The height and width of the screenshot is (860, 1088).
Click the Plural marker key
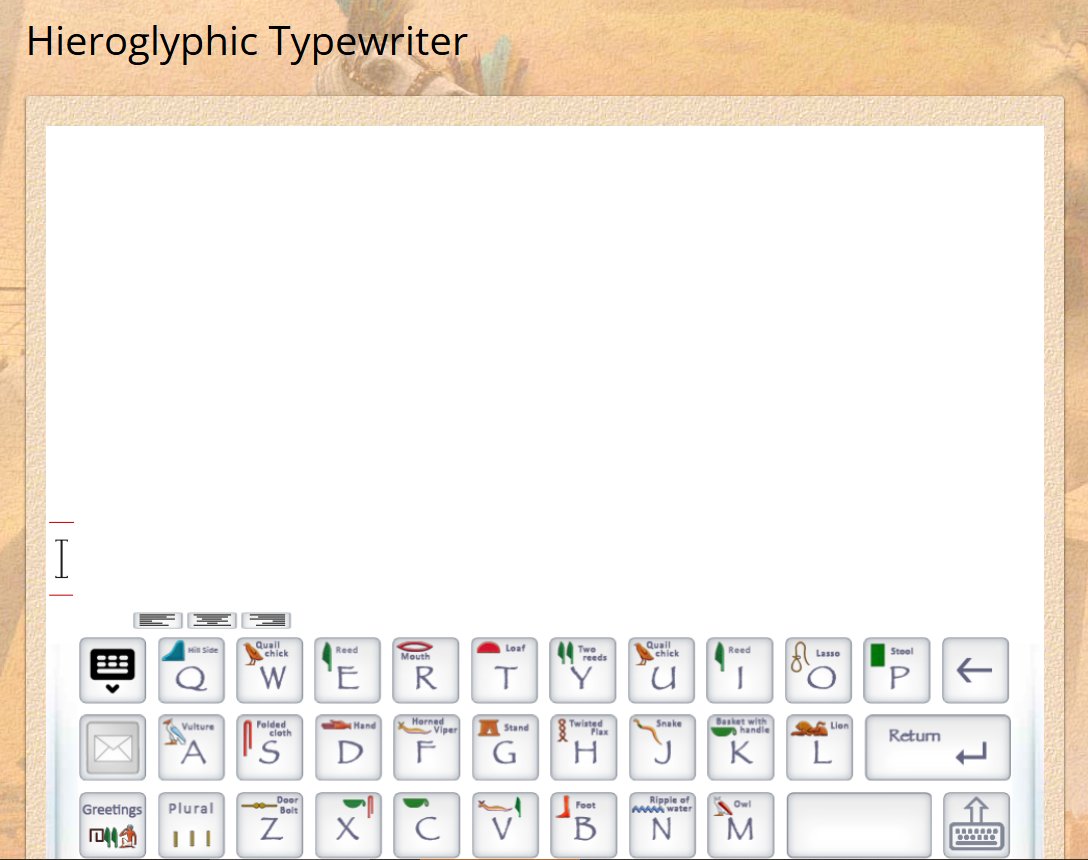[x=191, y=825]
